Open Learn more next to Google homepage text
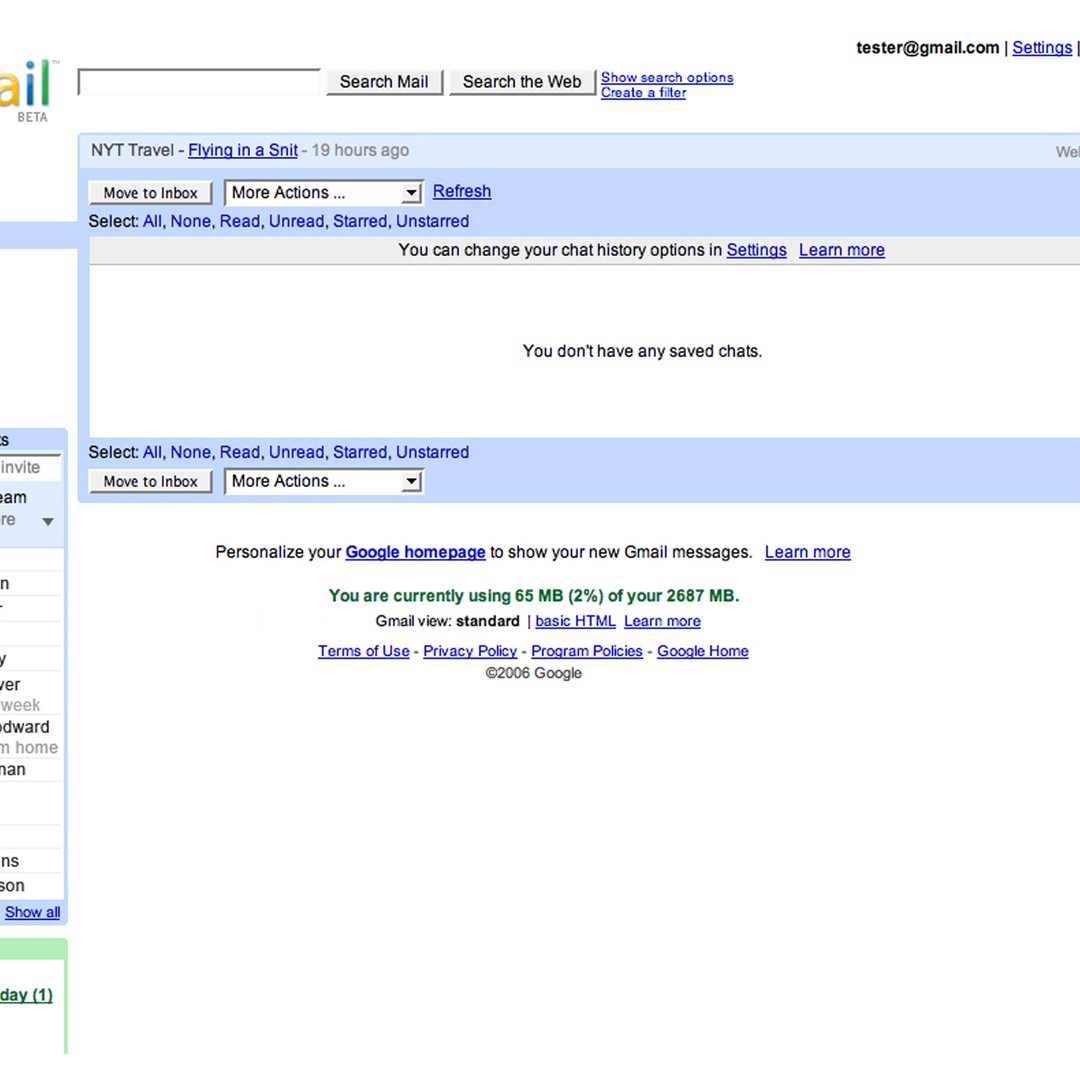This screenshot has height=1080, width=1080. point(807,552)
